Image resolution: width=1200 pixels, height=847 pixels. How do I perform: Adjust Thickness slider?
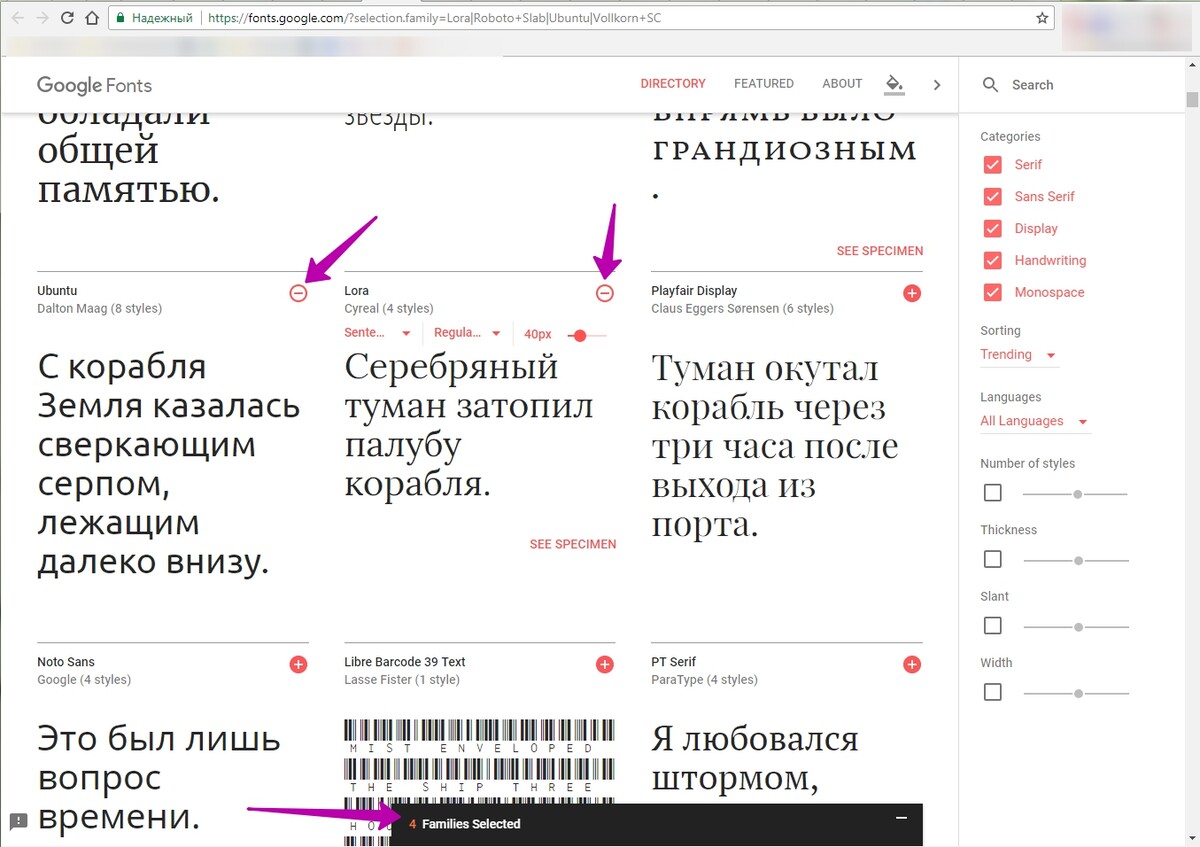(1075, 561)
